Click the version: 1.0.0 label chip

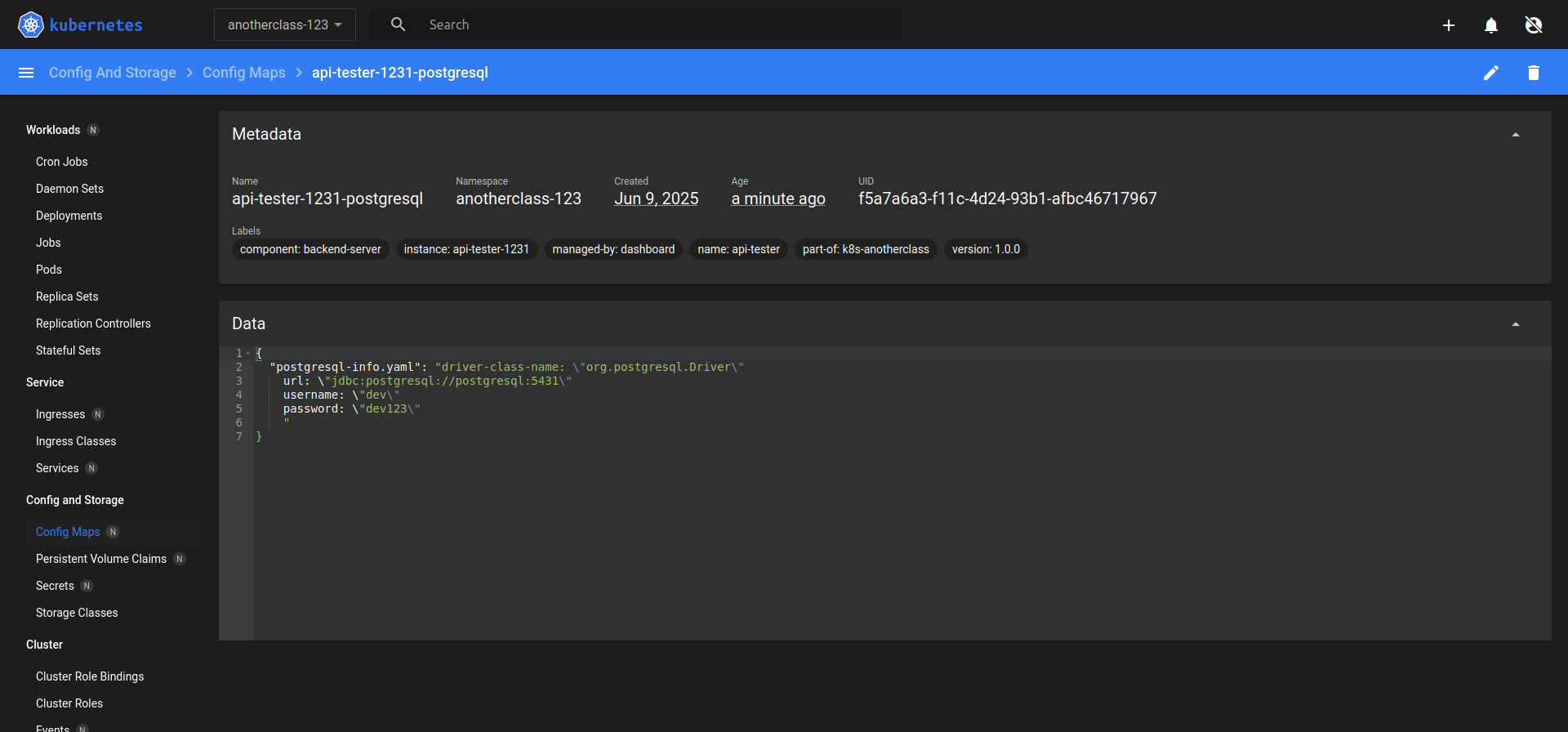(986, 249)
